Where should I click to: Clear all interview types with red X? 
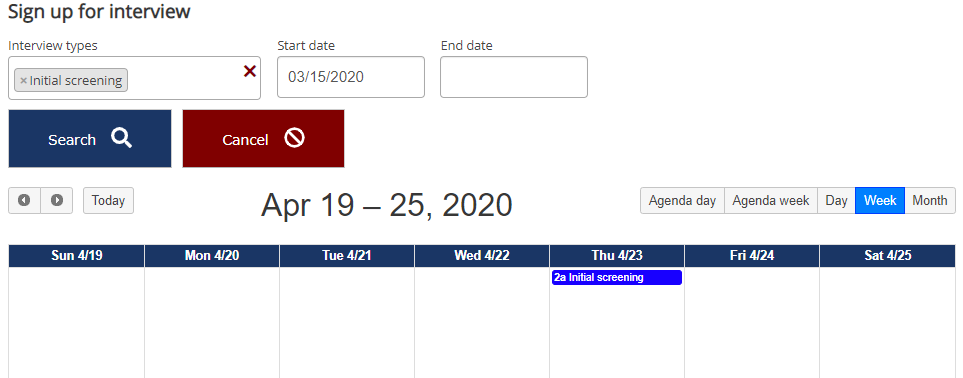pyautogui.click(x=249, y=71)
